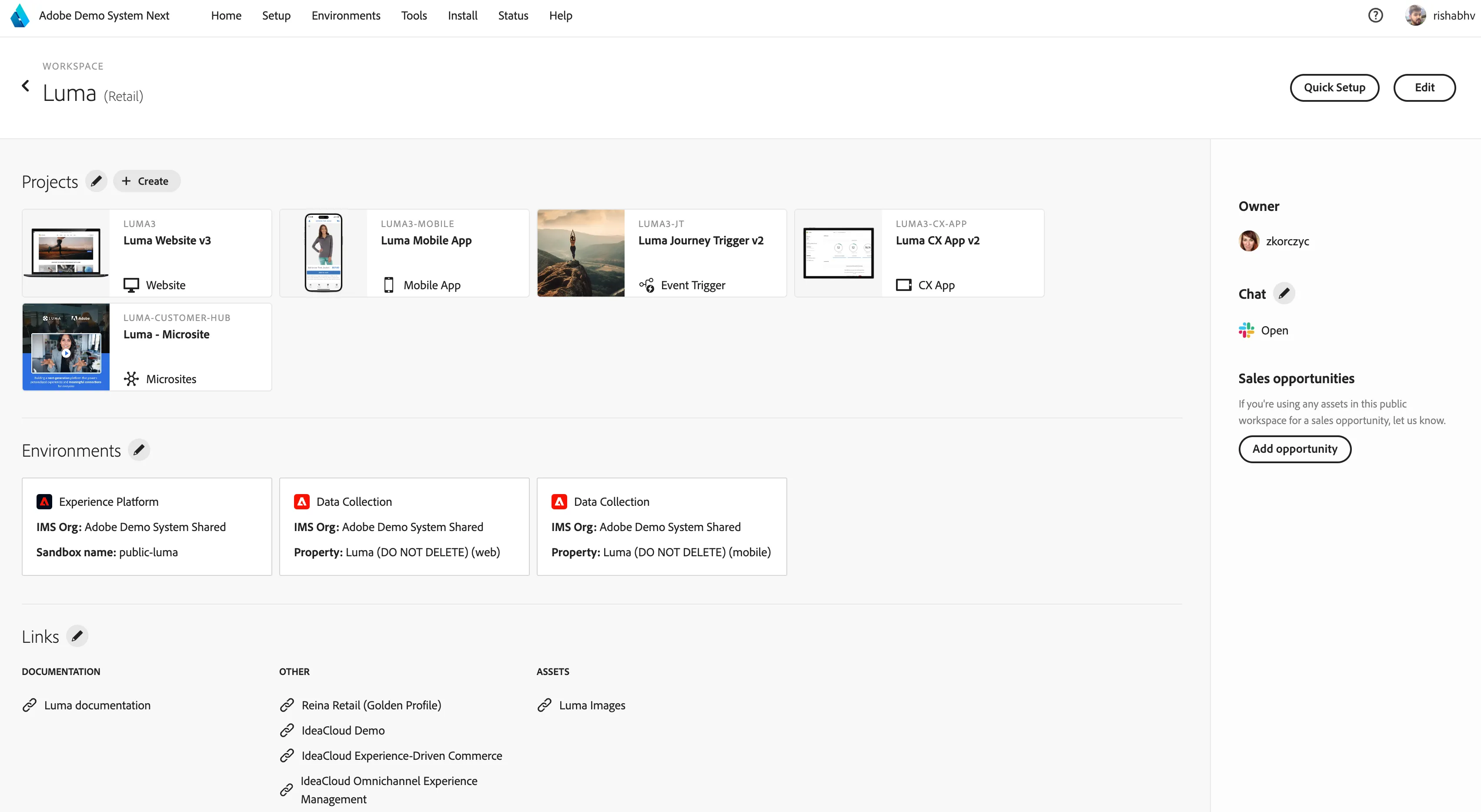Click Experience Platform Adobe icon
The height and width of the screenshot is (812, 1481).
point(44,501)
